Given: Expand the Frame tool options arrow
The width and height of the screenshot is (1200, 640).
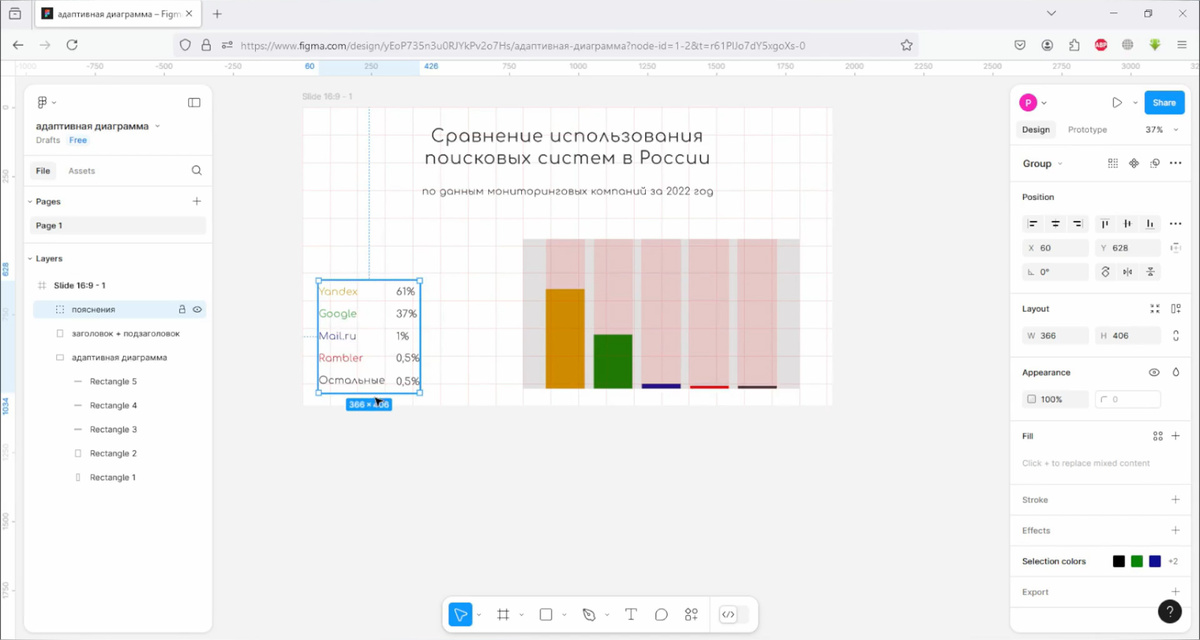Looking at the screenshot, I should click(x=520, y=615).
